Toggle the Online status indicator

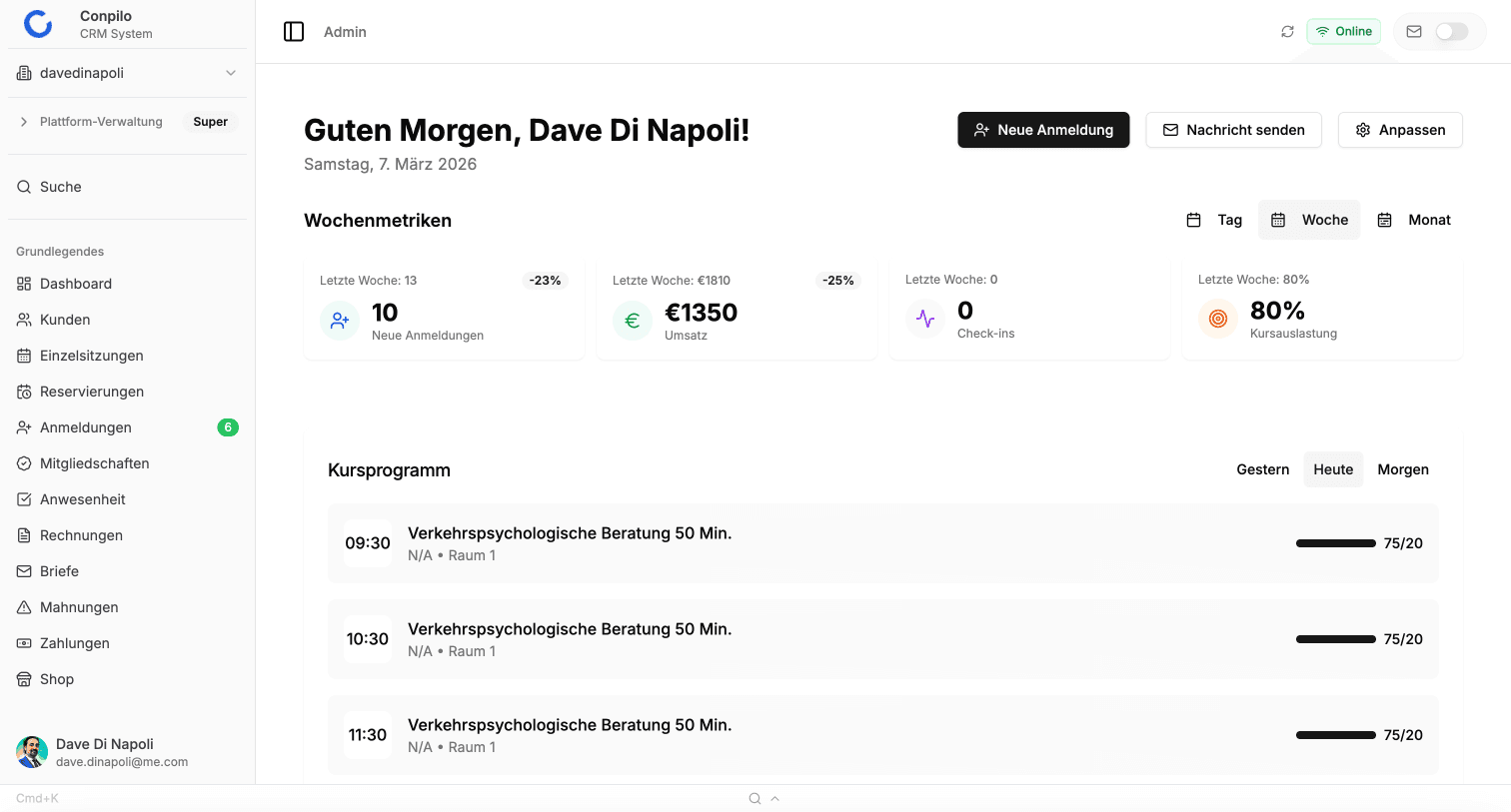pos(1344,32)
